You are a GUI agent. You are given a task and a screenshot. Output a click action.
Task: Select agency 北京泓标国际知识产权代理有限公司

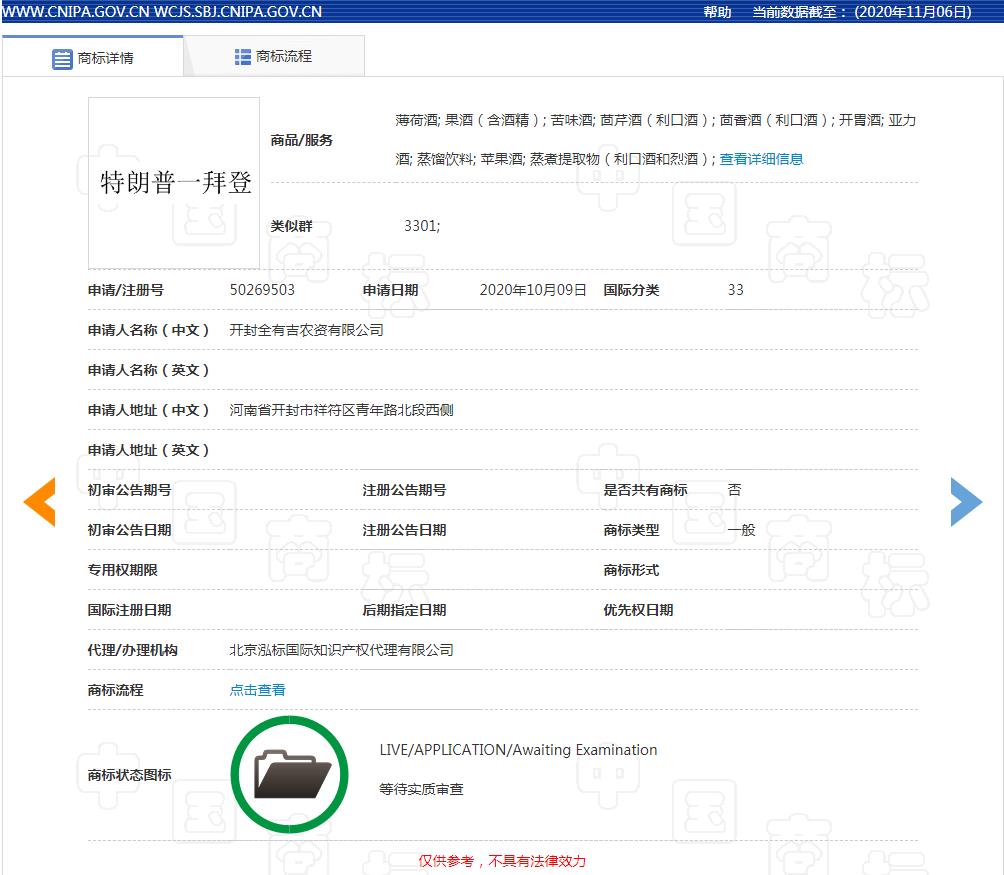tap(342, 649)
